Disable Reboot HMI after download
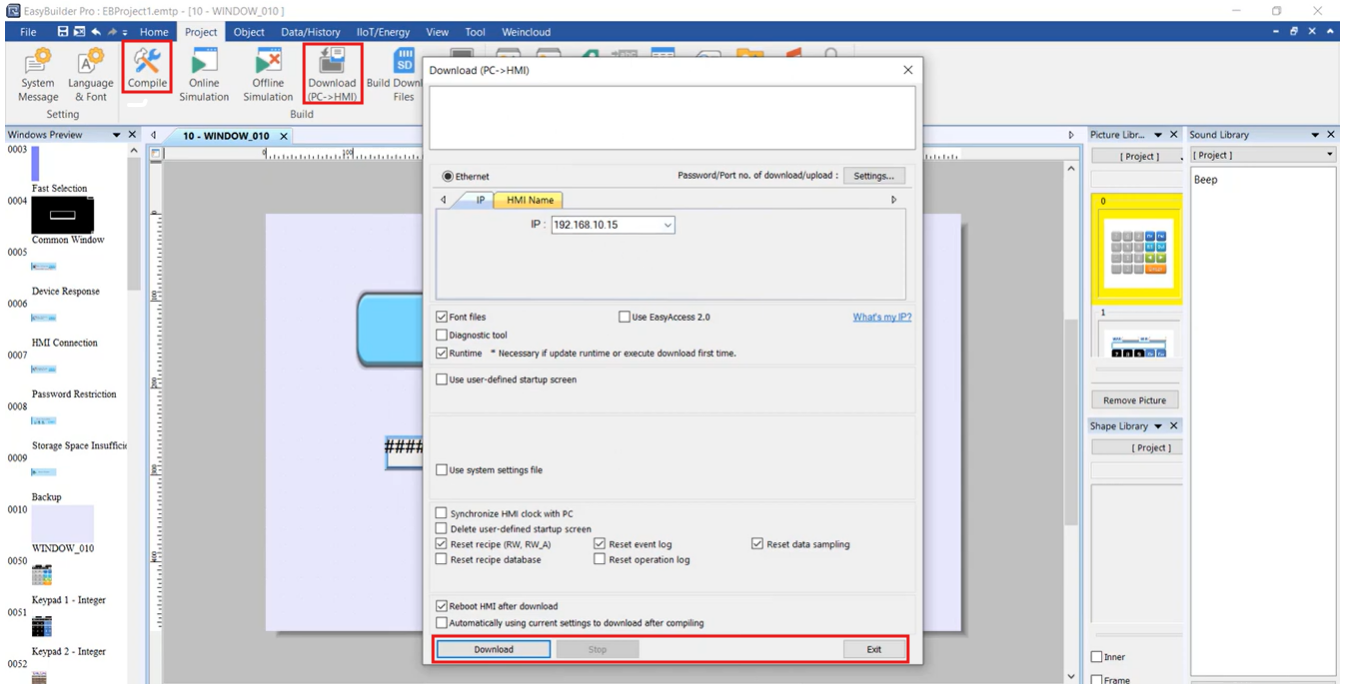Screen dimensions: 1349x684 point(442,606)
